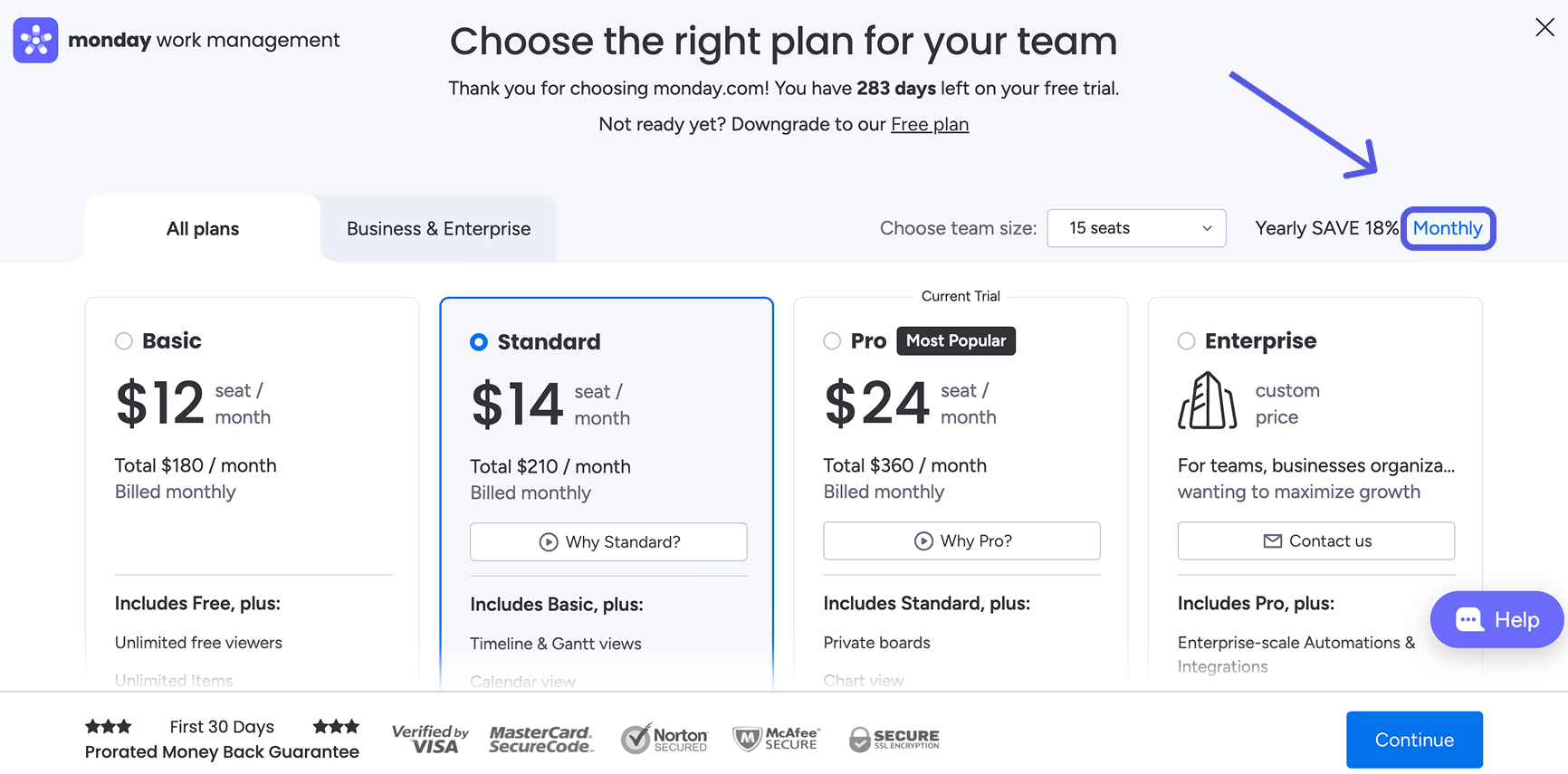Click the McAfee Secure badge
Image resolution: width=1568 pixels, height=774 pixels.
coord(776,739)
